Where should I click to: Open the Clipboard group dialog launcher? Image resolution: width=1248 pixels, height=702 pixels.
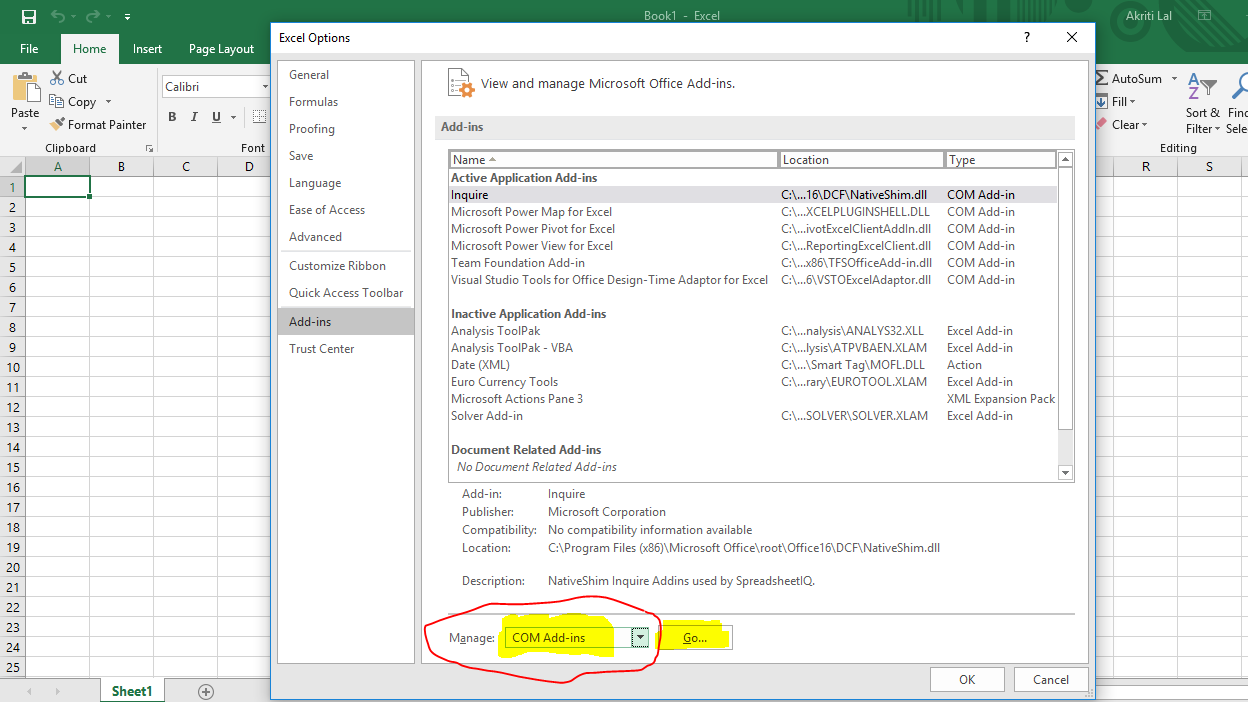coord(149,148)
